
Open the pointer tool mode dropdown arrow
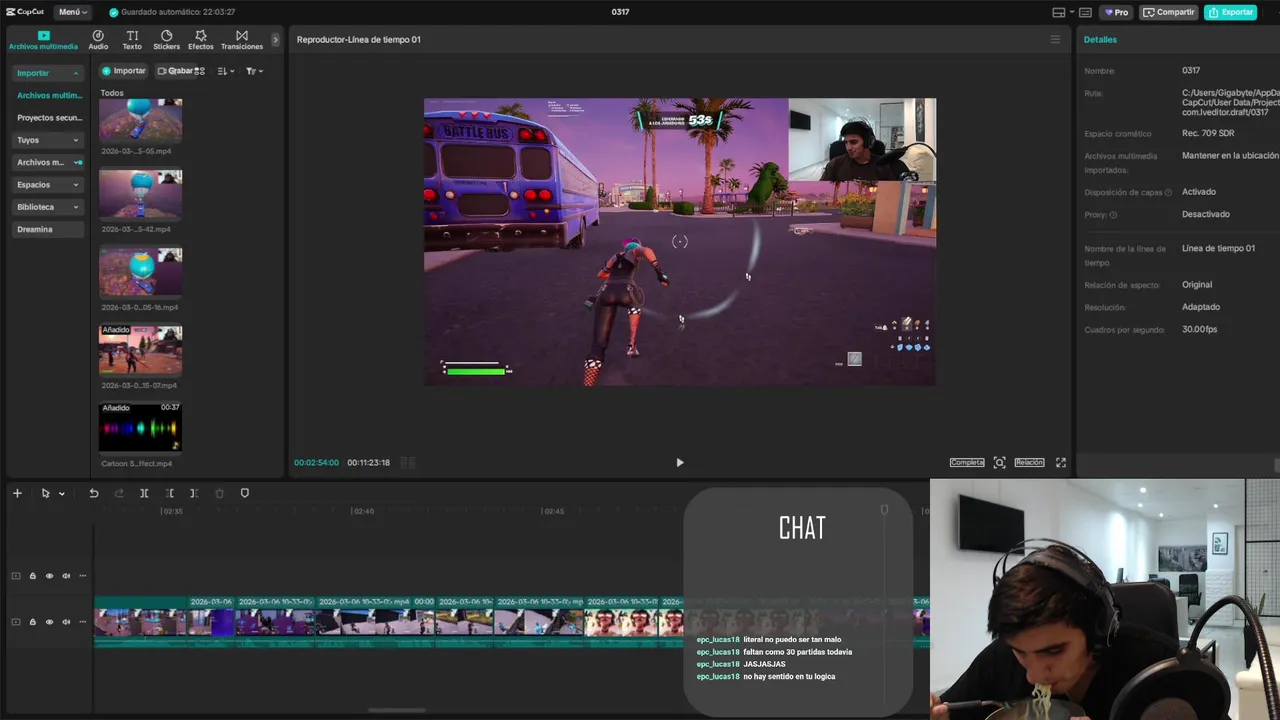pyautogui.click(x=61, y=494)
